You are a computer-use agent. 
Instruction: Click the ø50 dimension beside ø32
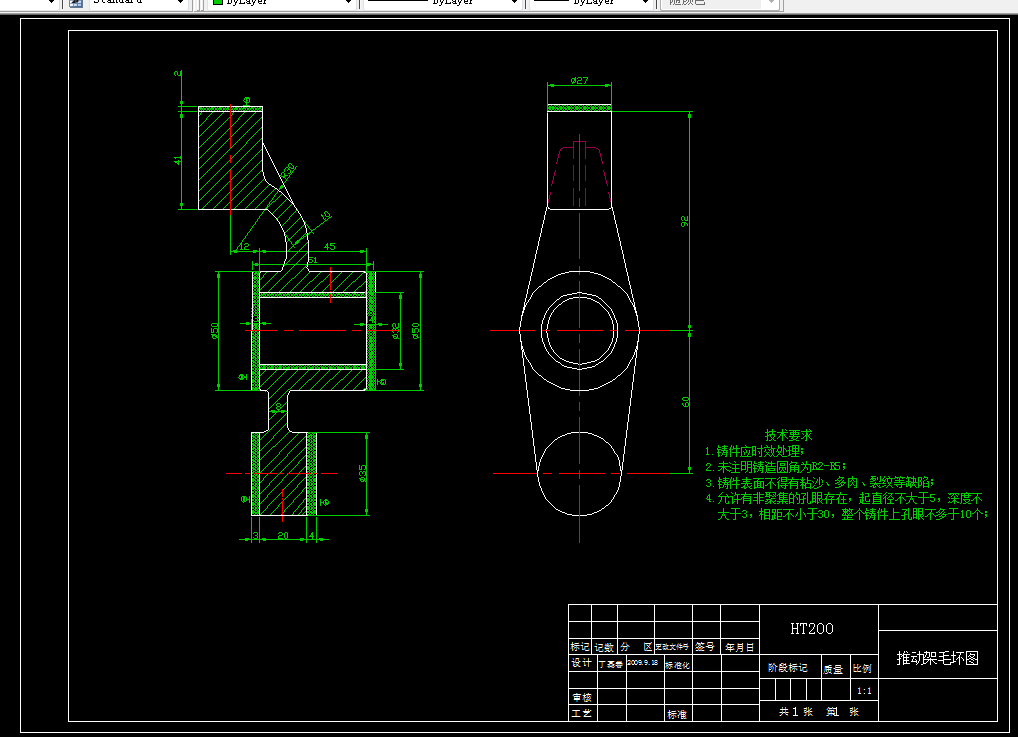(x=416, y=331)
